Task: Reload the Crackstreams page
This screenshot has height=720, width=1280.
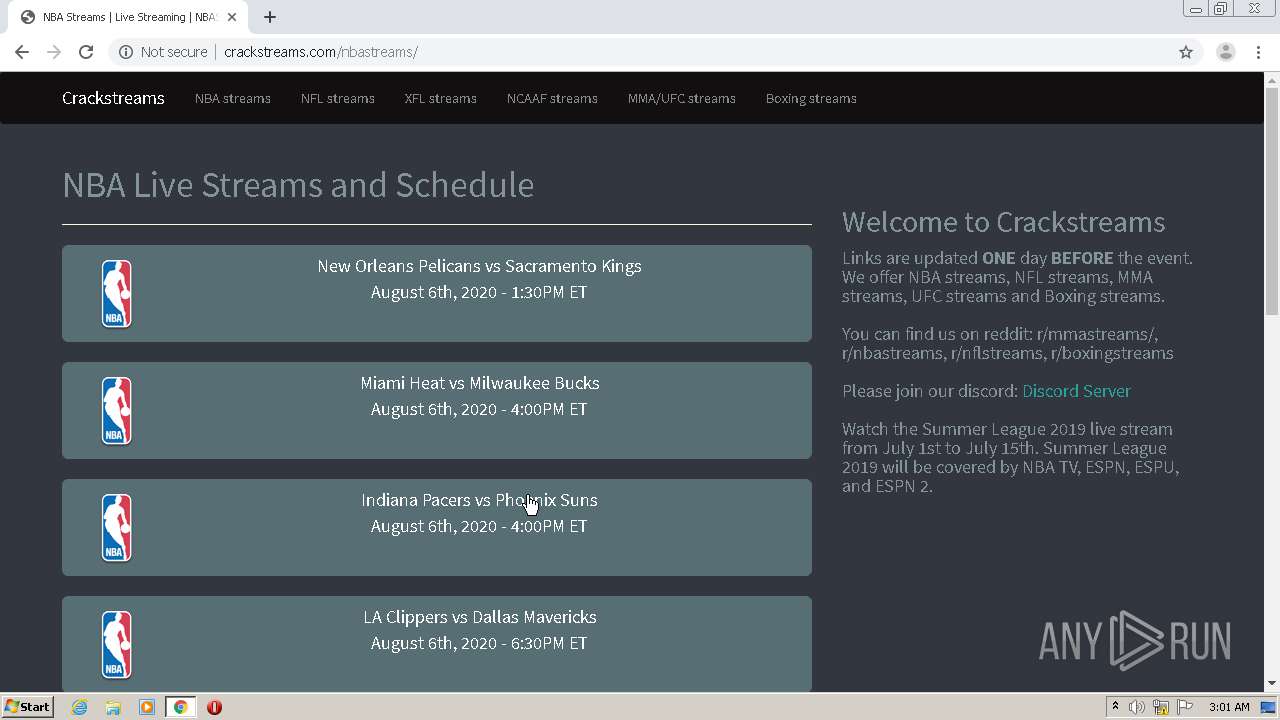Action: point(86,52)
